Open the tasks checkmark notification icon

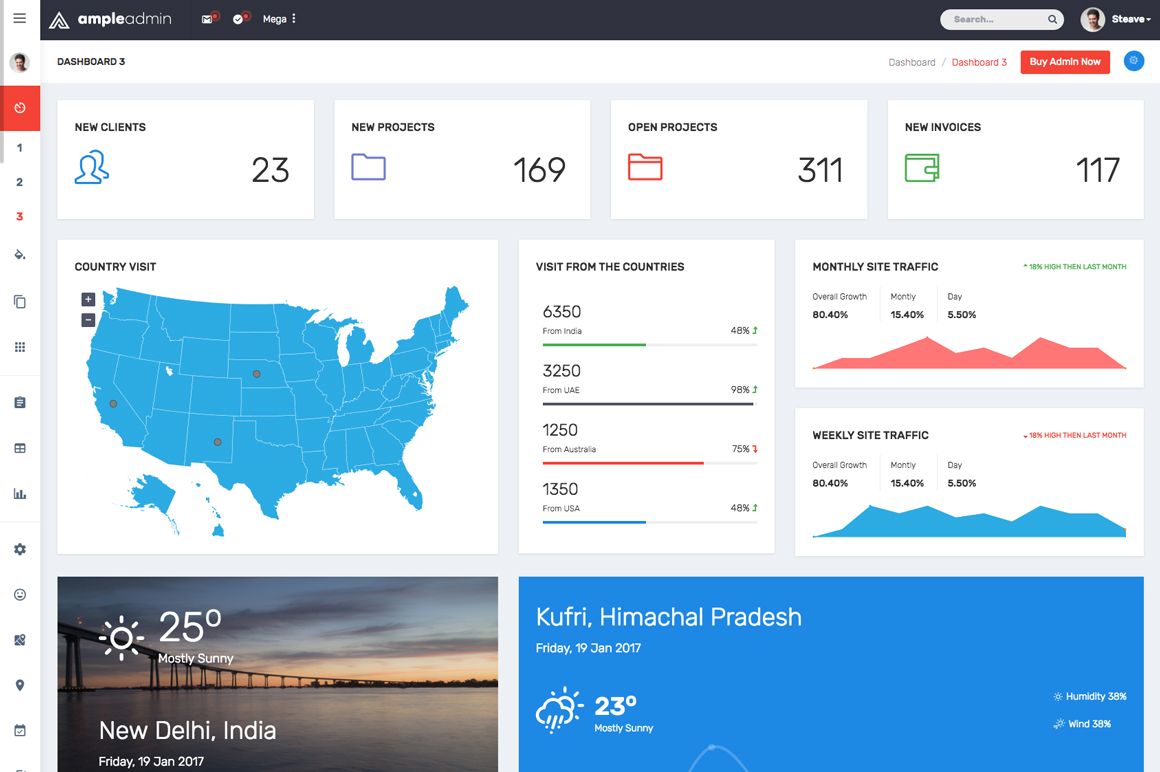(240, 18)
